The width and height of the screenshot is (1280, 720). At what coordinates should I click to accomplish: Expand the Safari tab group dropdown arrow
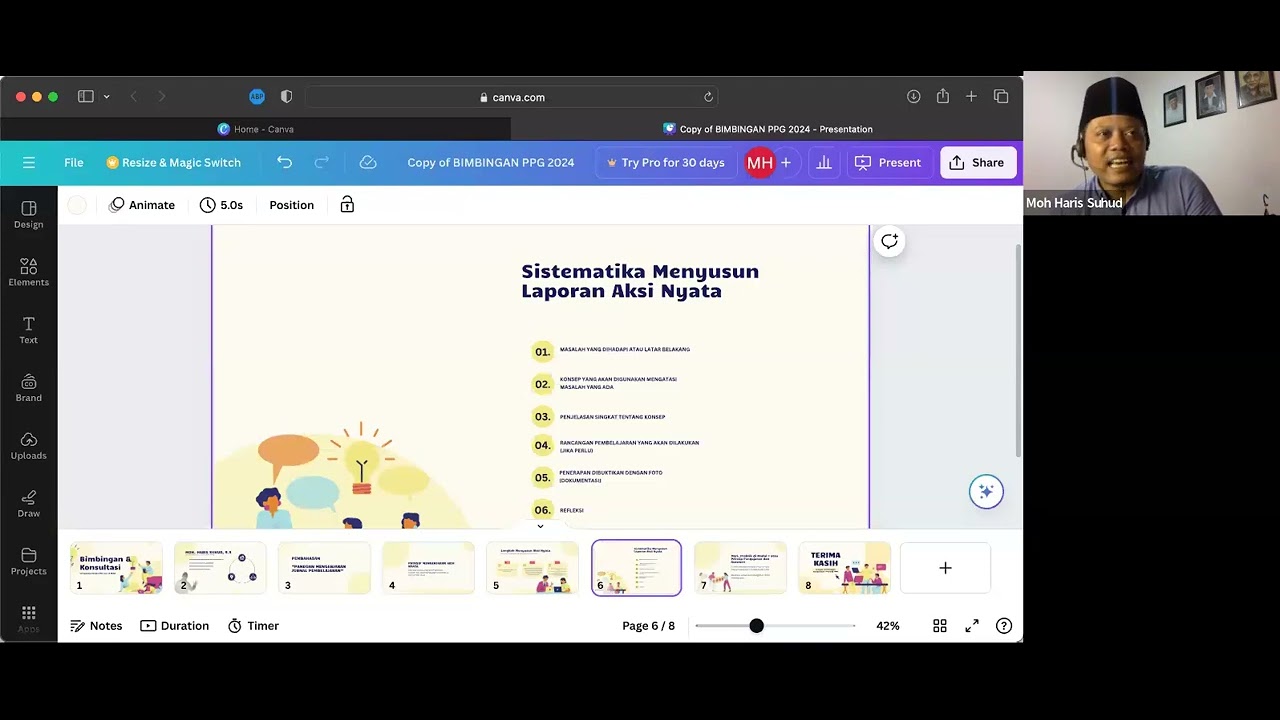tap(106, 97)
